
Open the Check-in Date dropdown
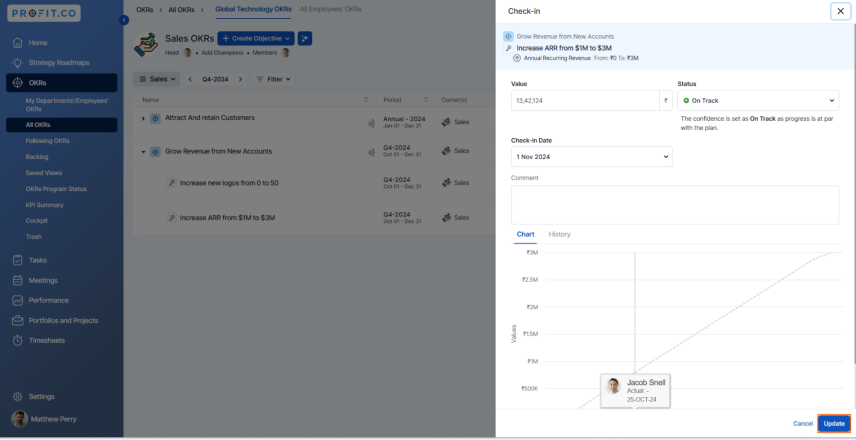[x=591, y=157]
